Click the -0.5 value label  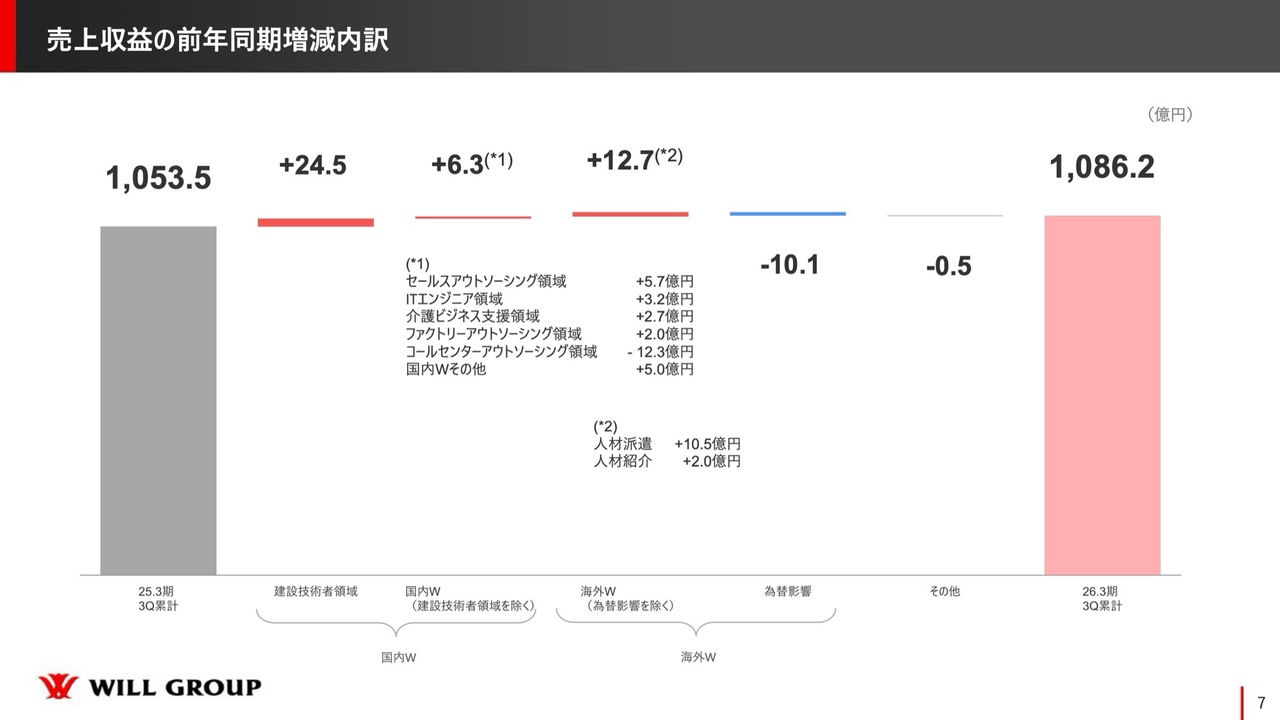point(947,267)
